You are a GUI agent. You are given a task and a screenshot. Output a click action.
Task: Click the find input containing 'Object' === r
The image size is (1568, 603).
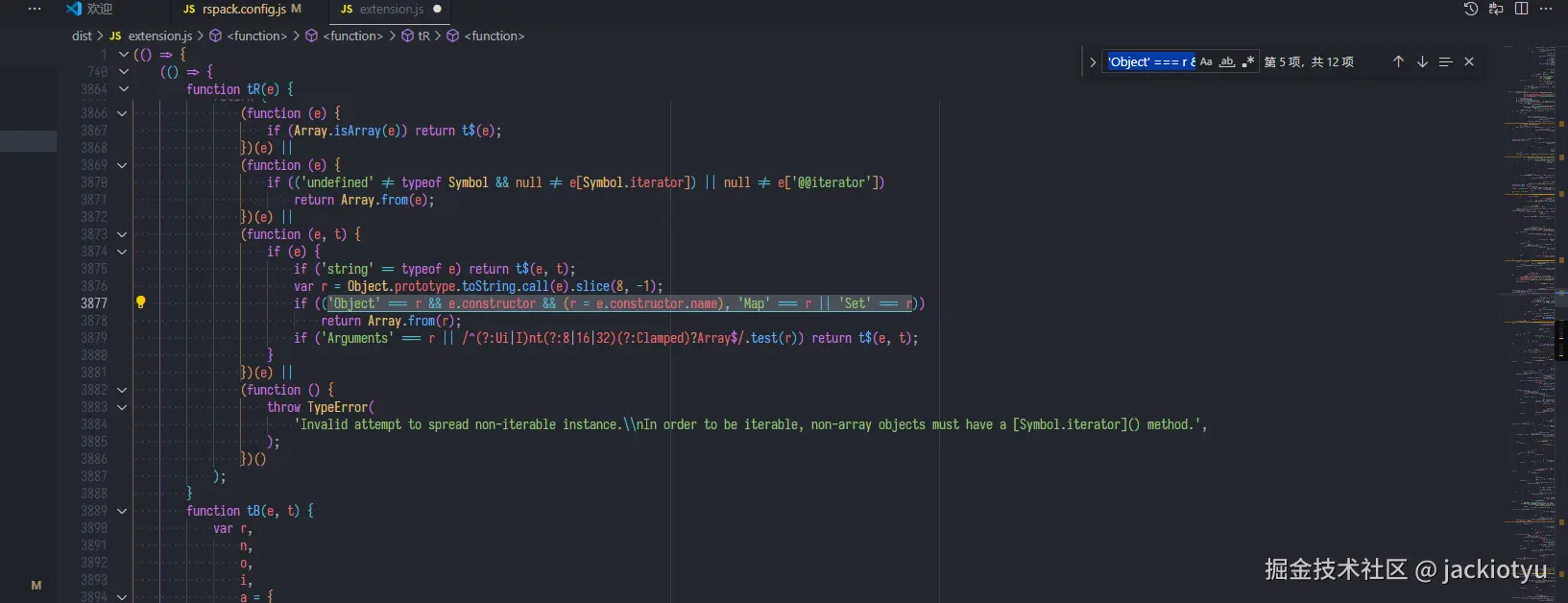click(1150, 61)
